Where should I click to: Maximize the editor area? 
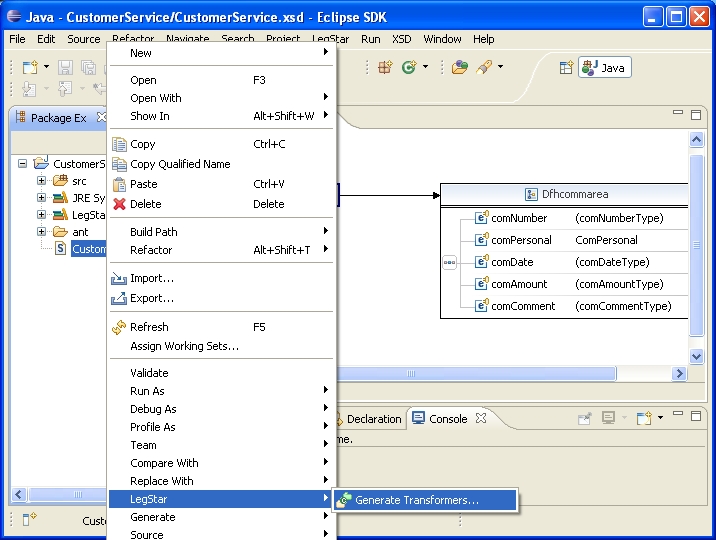click(x=696, y=115)
